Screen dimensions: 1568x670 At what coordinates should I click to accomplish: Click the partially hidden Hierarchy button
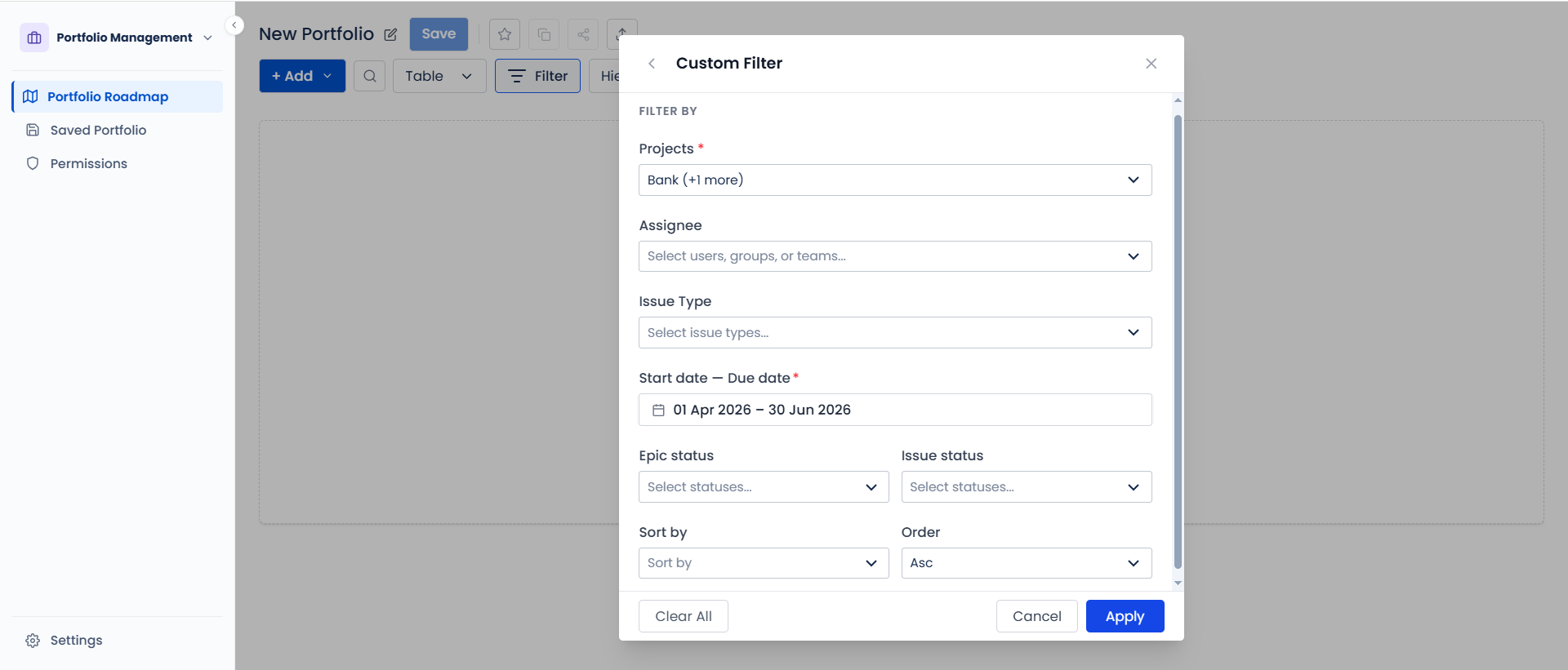click(x=604, y=76)
